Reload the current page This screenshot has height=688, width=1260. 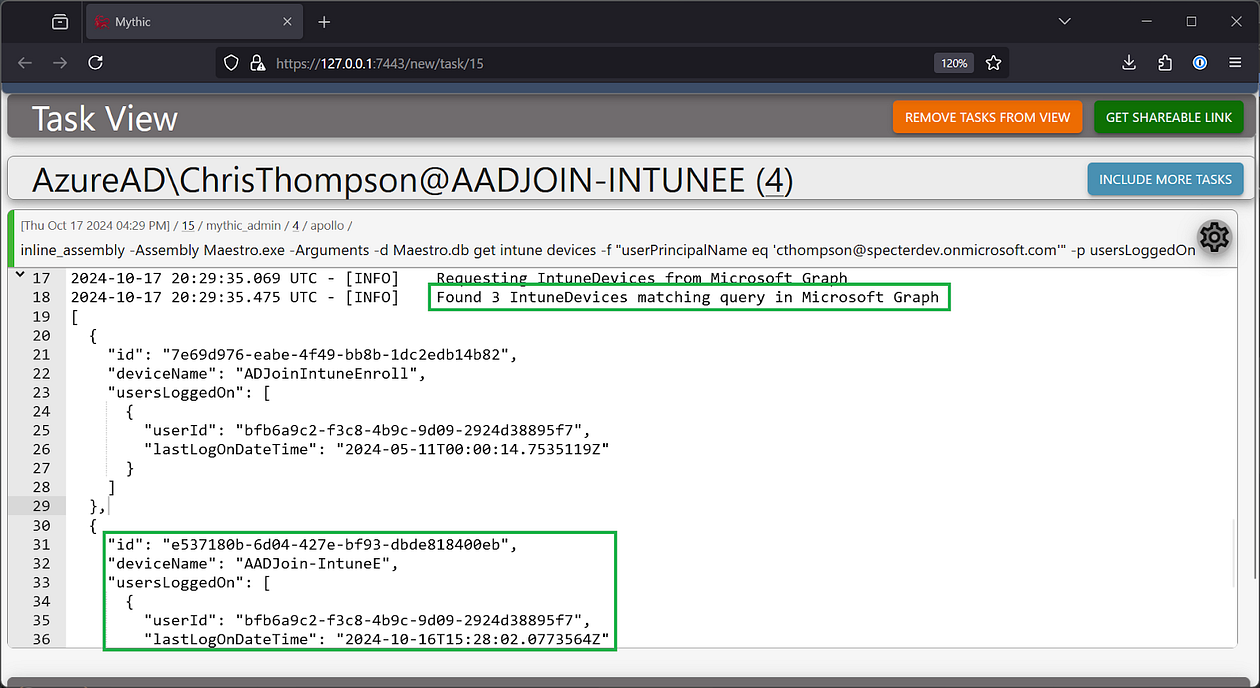95,63
